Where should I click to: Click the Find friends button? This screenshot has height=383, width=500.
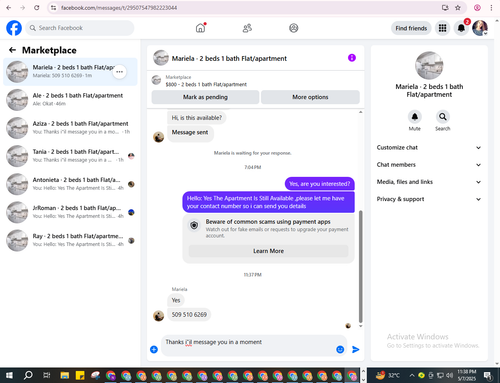coord(411,28)
